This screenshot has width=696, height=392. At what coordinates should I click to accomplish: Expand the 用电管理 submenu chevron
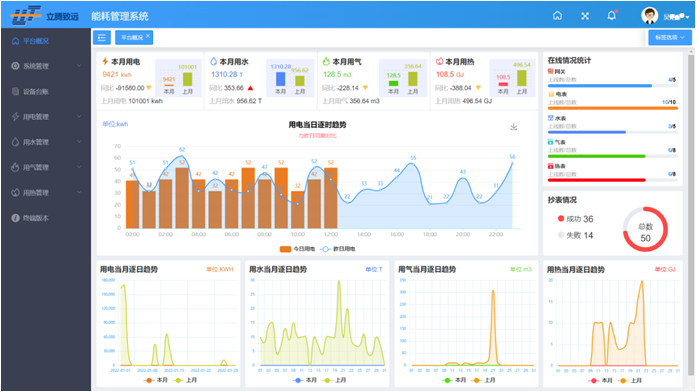(x=79, y=116)
